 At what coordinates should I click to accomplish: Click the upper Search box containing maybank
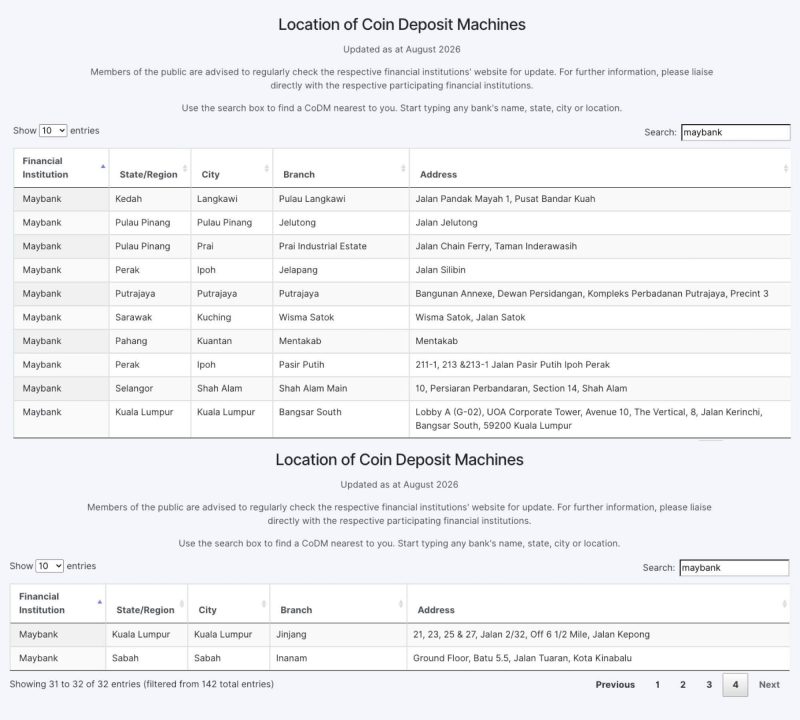(x=735, y=132)
